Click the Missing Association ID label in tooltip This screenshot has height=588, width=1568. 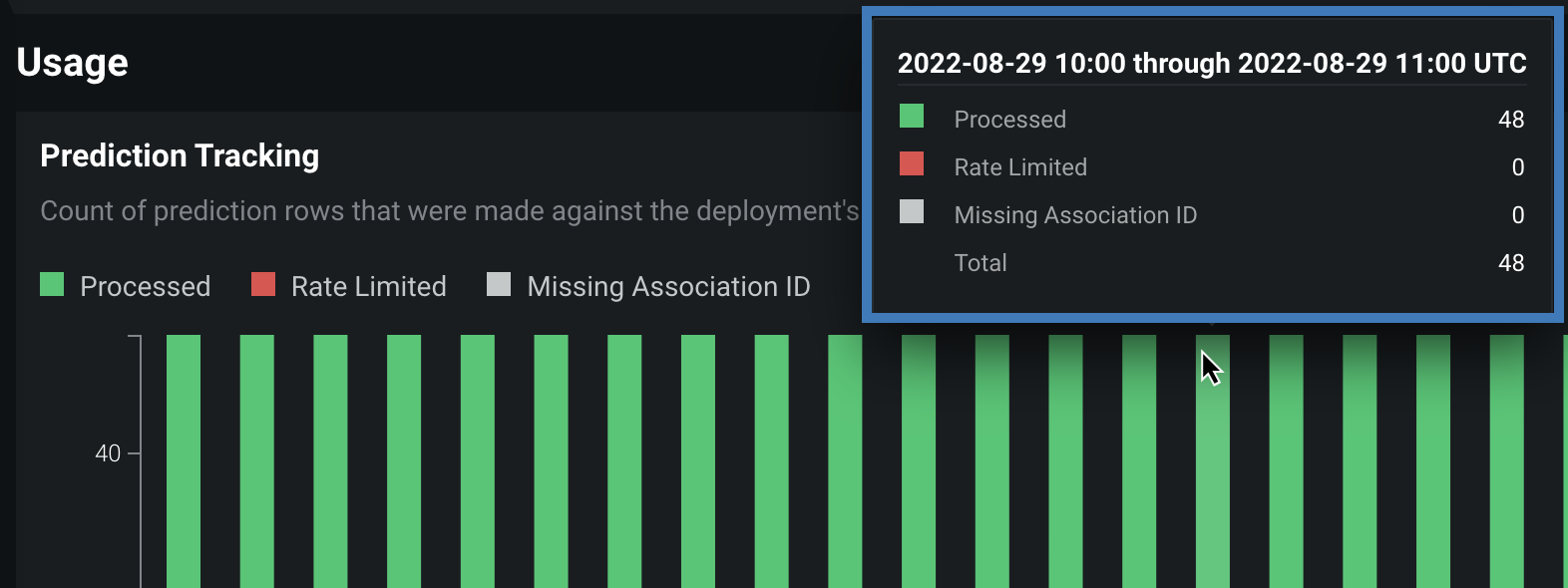point(1075,215)
